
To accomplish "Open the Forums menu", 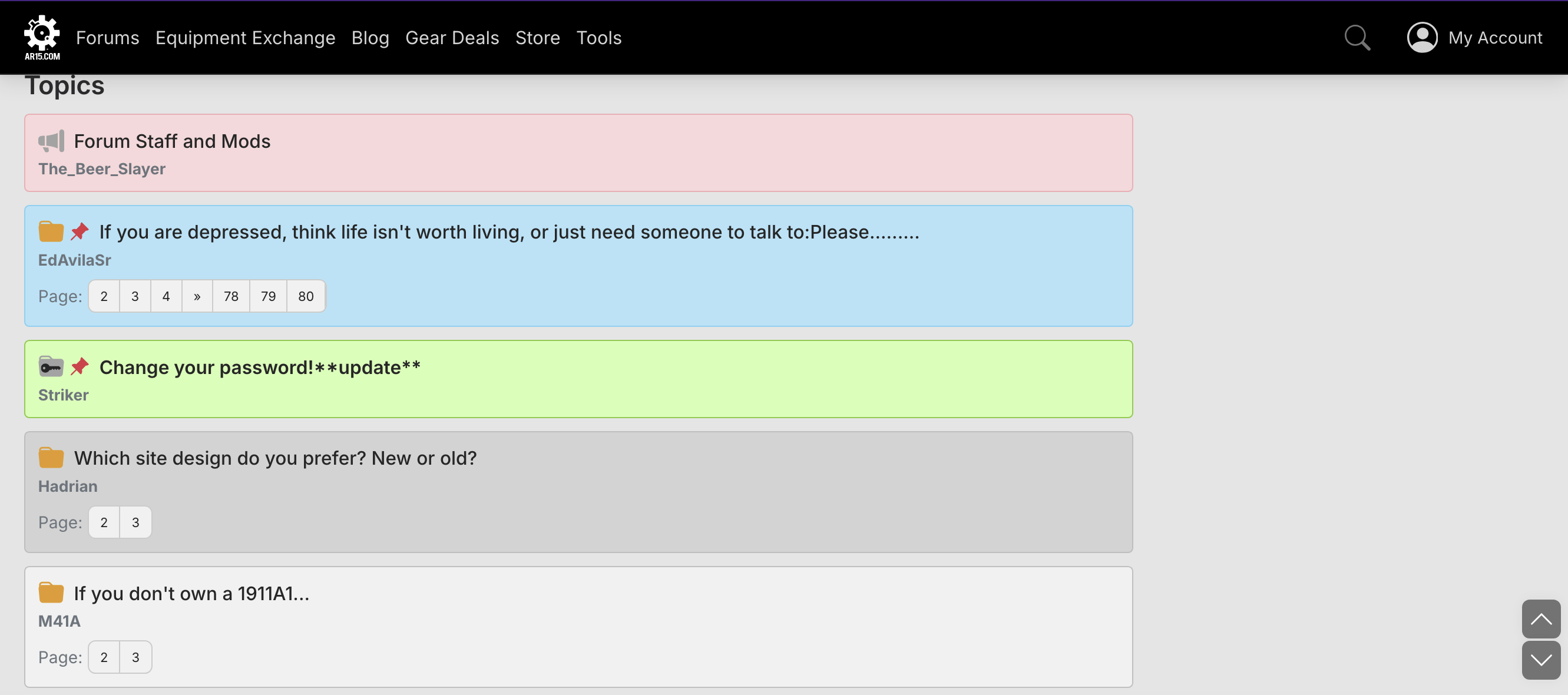I will click(x=107, y=38).
